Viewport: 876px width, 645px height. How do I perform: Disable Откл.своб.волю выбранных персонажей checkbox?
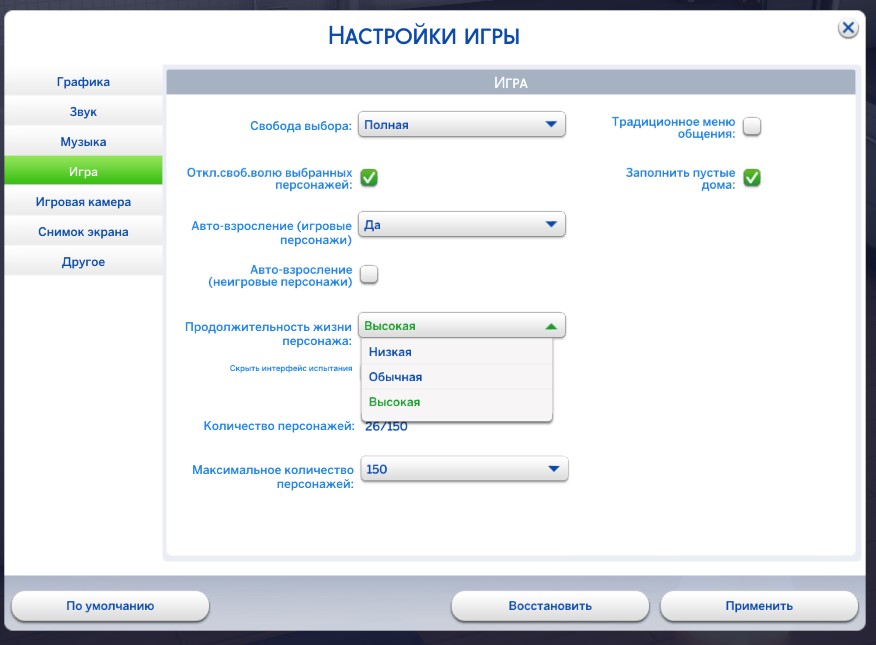[x=369, y=178]
